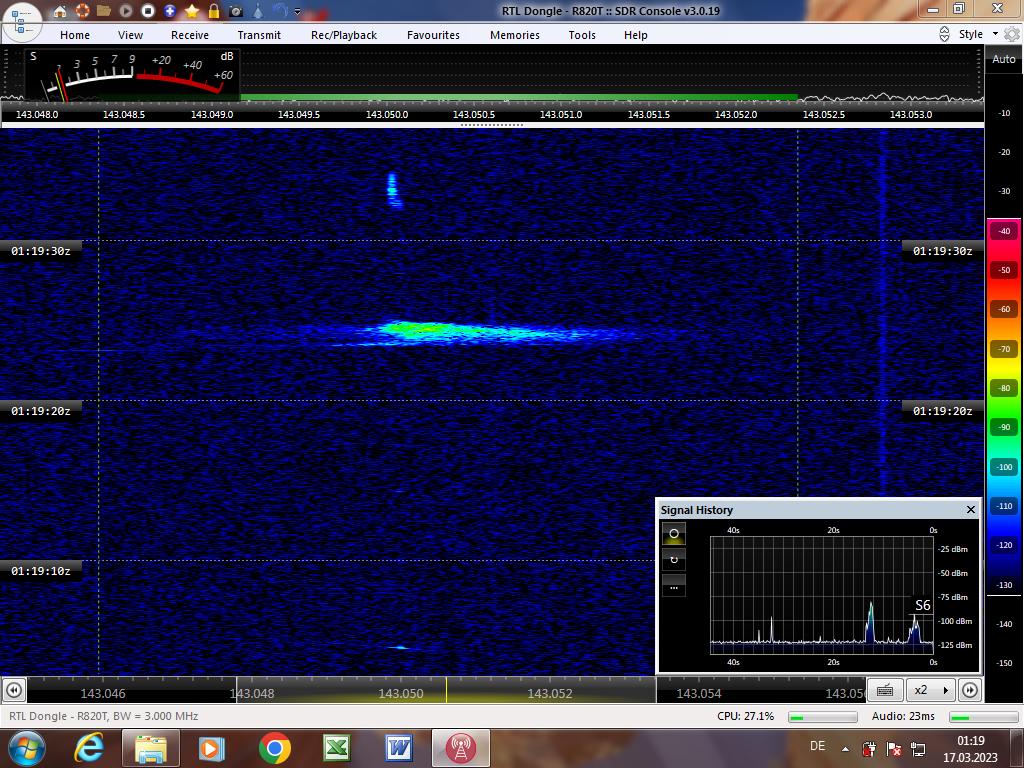Click the keyboard icon button
Viewport: 1024px width, 768px height.
tap(885, 690)
